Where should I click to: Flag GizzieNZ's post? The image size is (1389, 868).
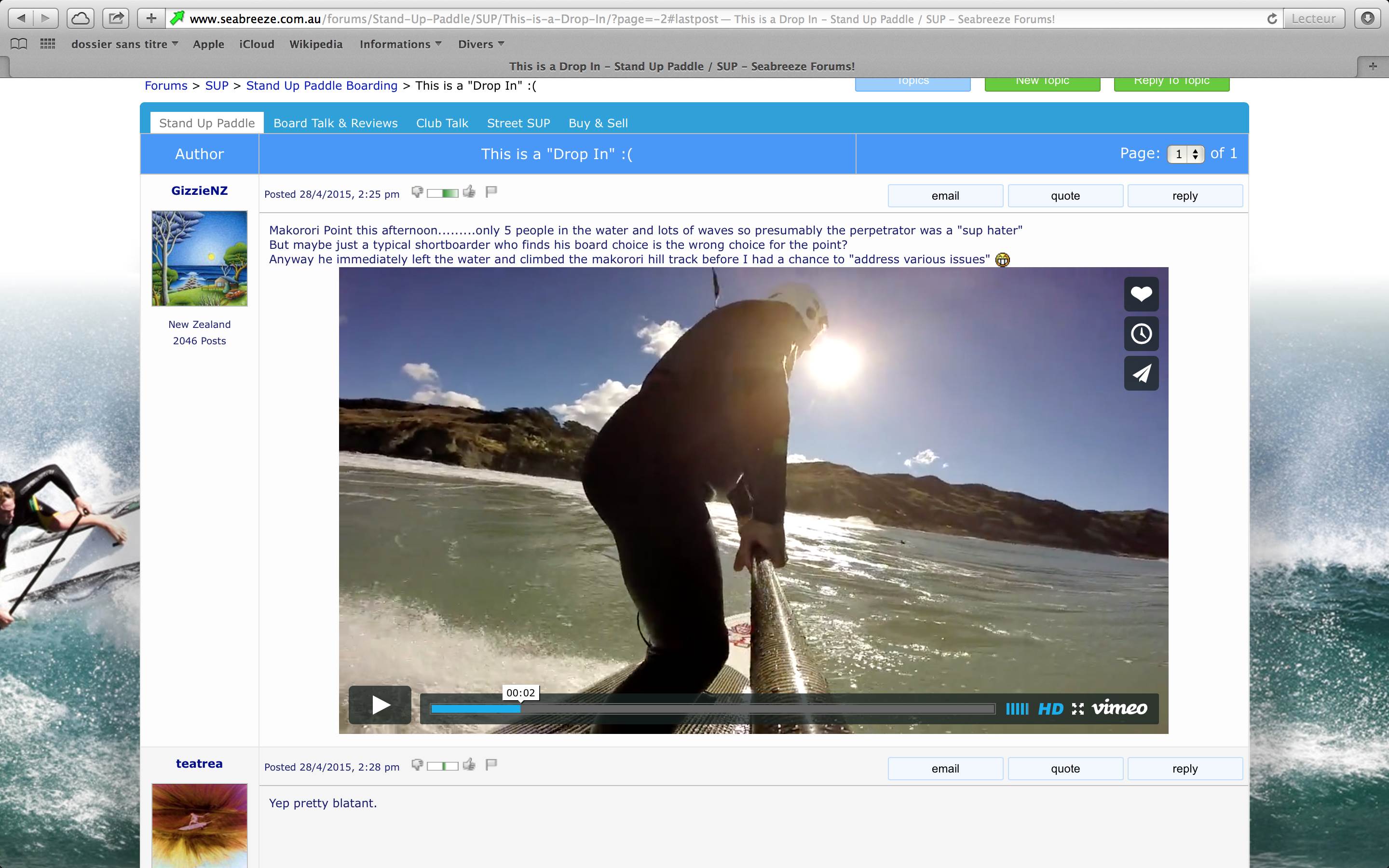click(491, 192)
